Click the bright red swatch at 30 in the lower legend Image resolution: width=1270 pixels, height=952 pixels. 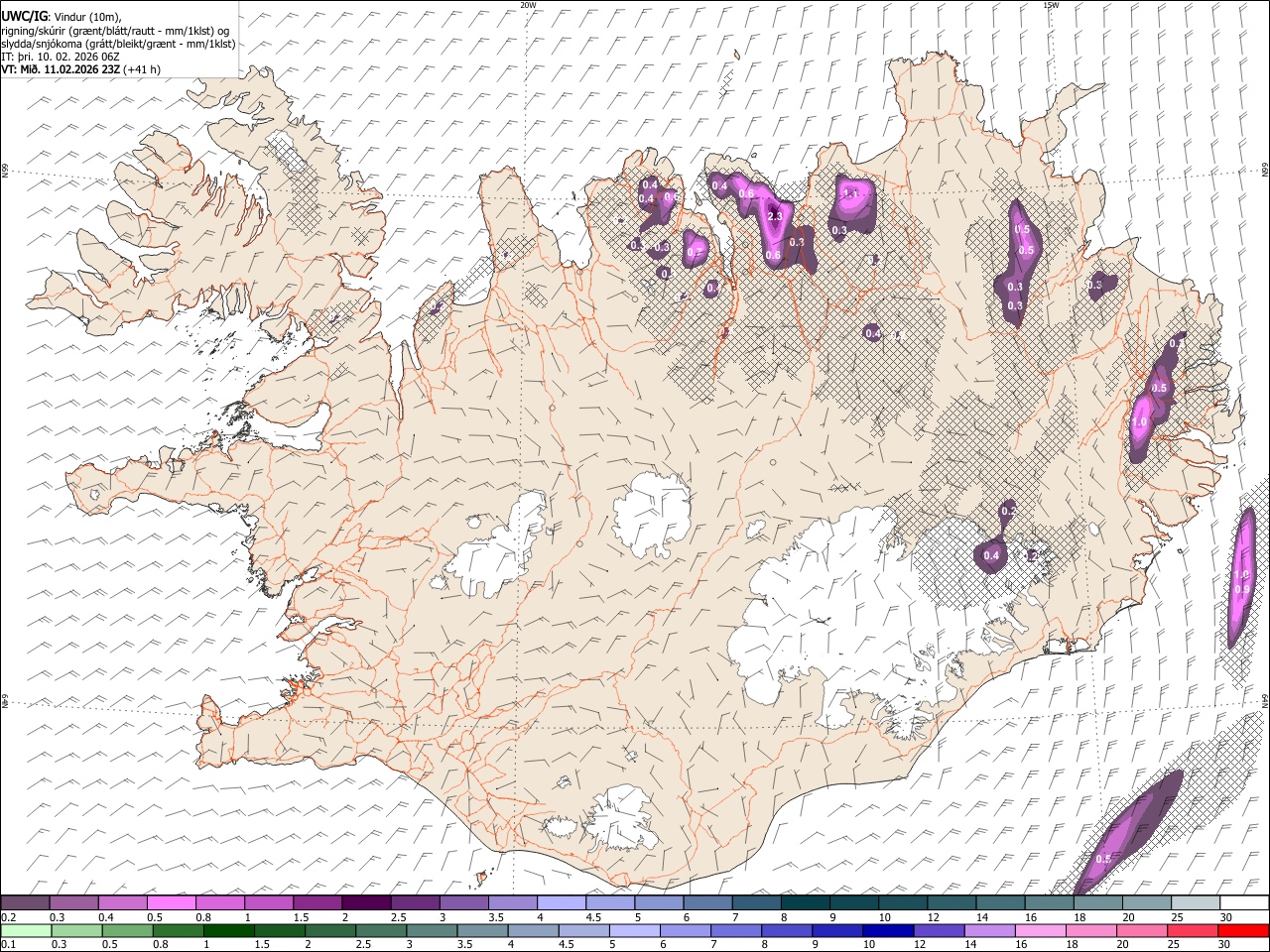pyautogui.click(x=1244, y=930)
